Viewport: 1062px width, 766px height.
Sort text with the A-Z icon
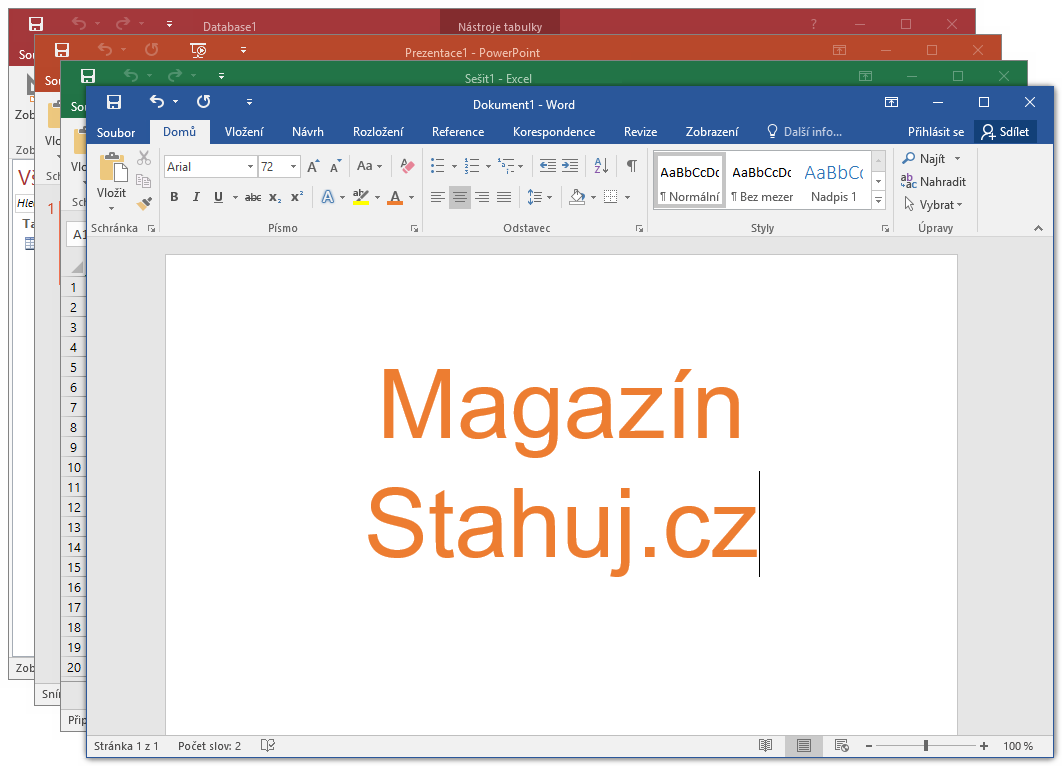601,165
